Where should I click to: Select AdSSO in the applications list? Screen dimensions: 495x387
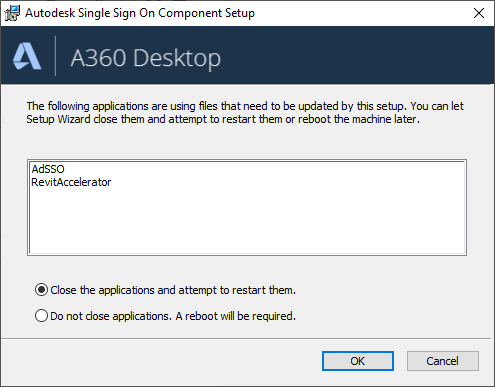pos(48,169)
